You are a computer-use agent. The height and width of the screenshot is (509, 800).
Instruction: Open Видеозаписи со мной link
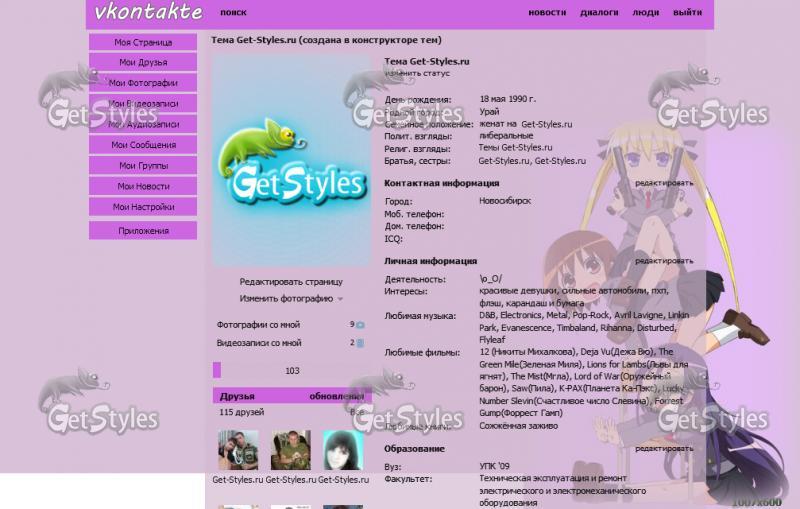259,343
